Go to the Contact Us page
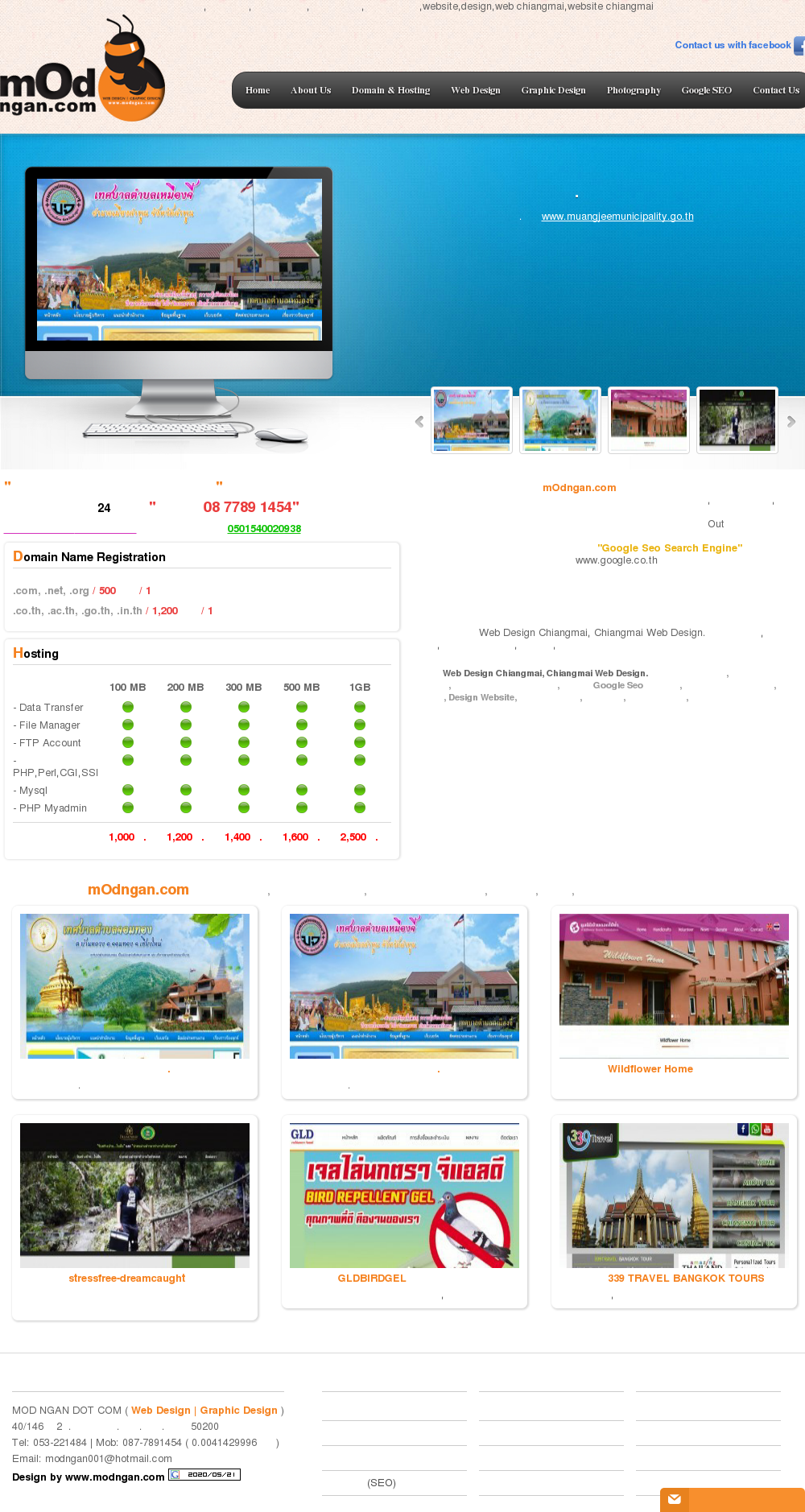The height and width of the screenshot is (1512, 805). pos(776,90)
